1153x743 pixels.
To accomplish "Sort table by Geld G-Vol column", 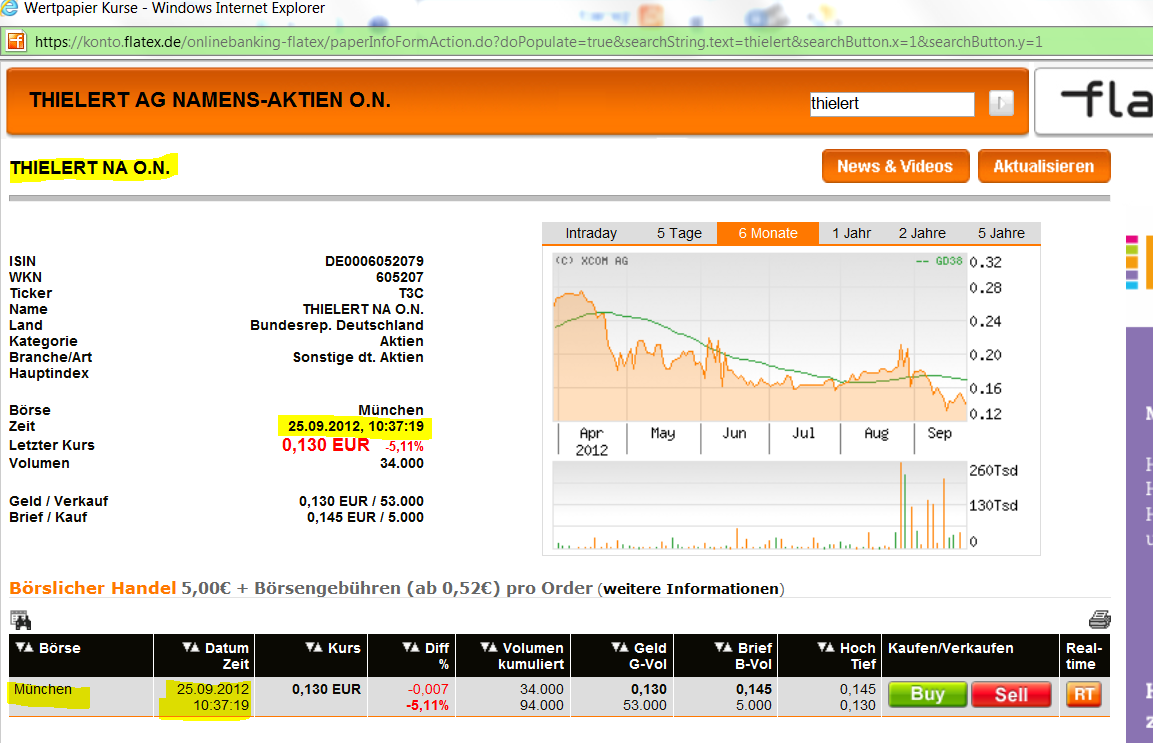I will coord(639,655).
